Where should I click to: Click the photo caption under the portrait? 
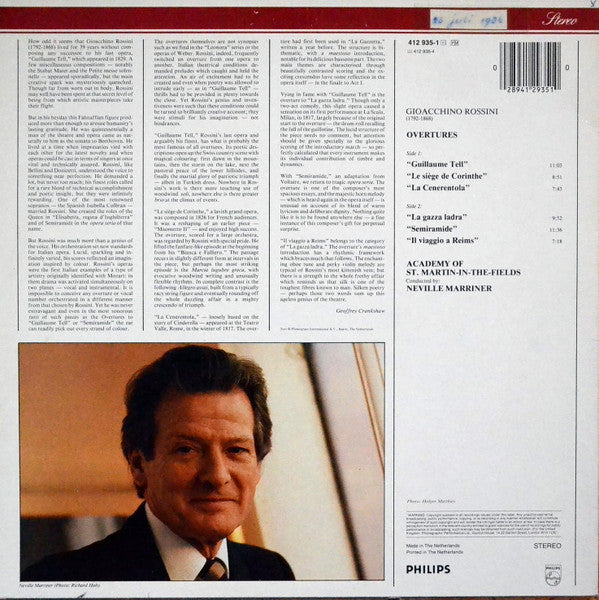(60, 585)
